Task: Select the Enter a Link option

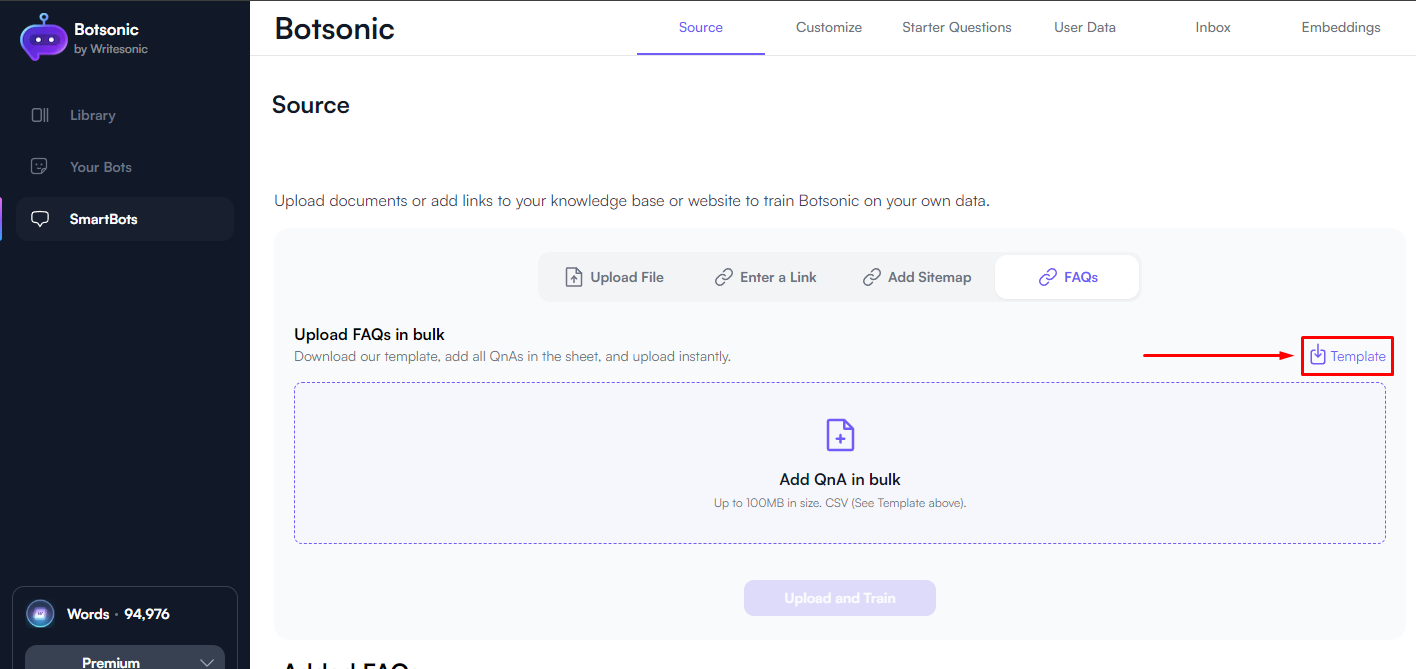Action: pyautogui.click(x=765, y=277)
